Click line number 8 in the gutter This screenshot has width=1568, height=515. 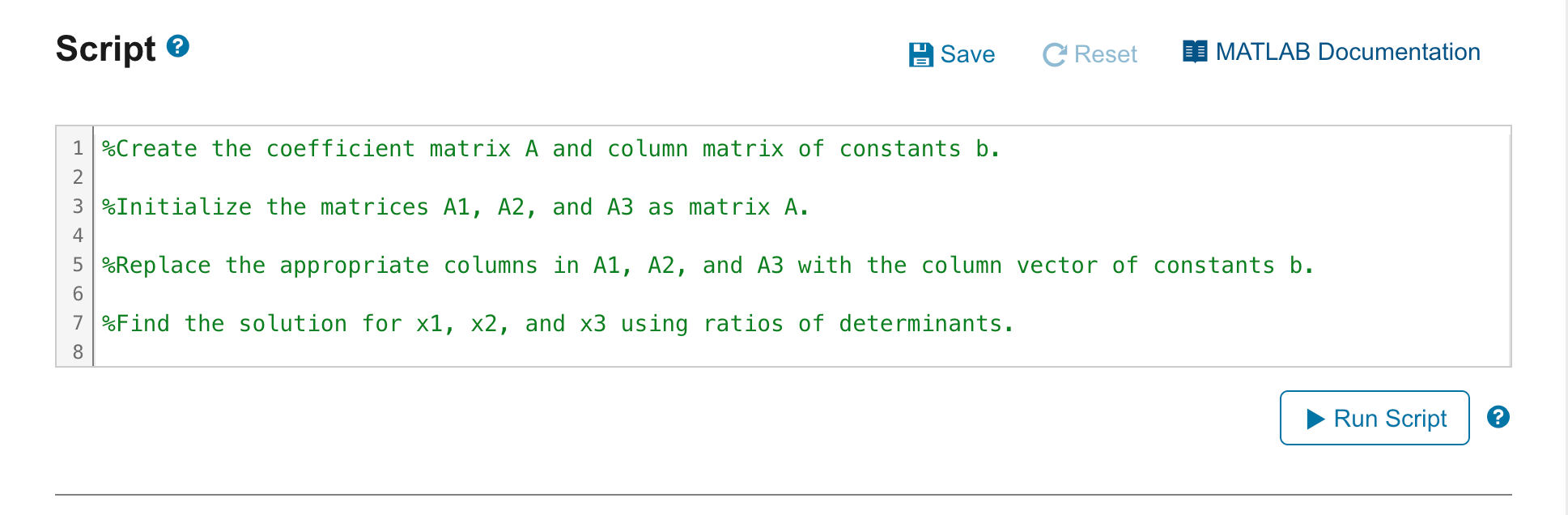77,351
